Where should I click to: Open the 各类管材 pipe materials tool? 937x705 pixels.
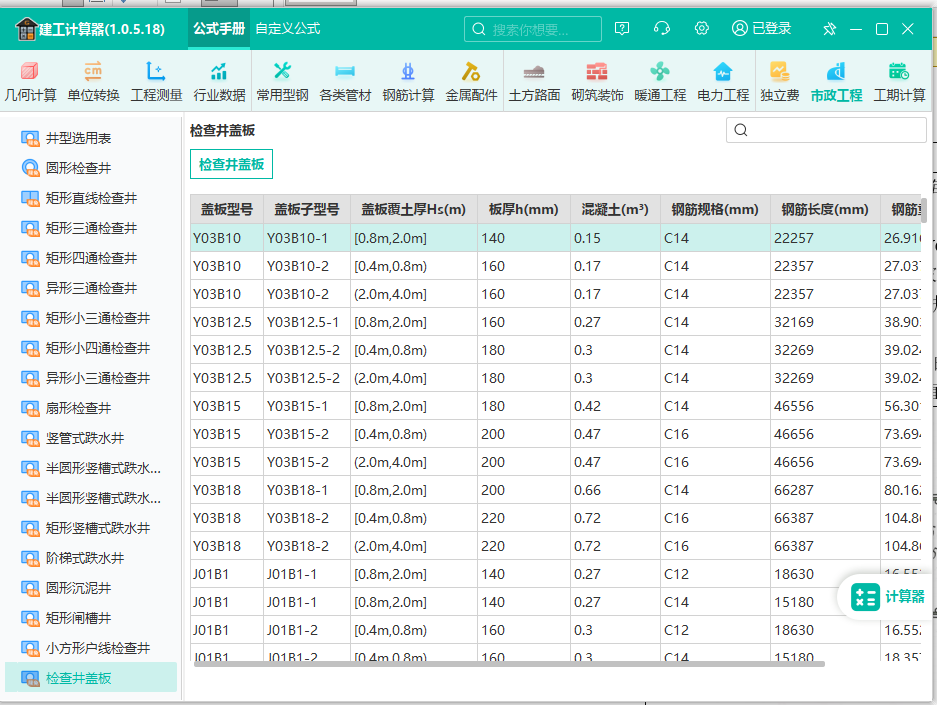click(345, 82)
